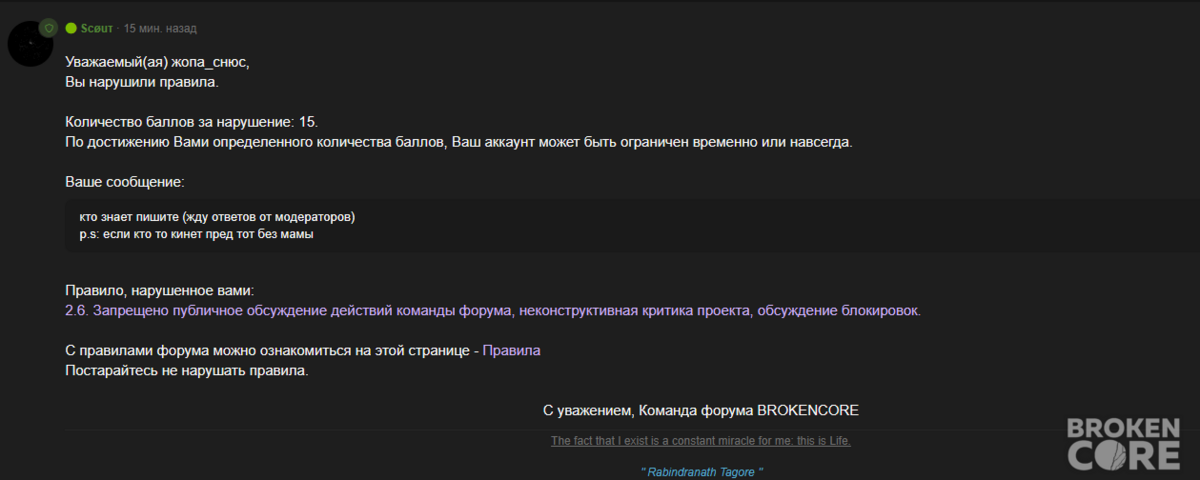Click the greeting line 'Уважаемый(ая) жопа_снюс'
Viewport: 1200px width, 480px height.
point(157,62)
